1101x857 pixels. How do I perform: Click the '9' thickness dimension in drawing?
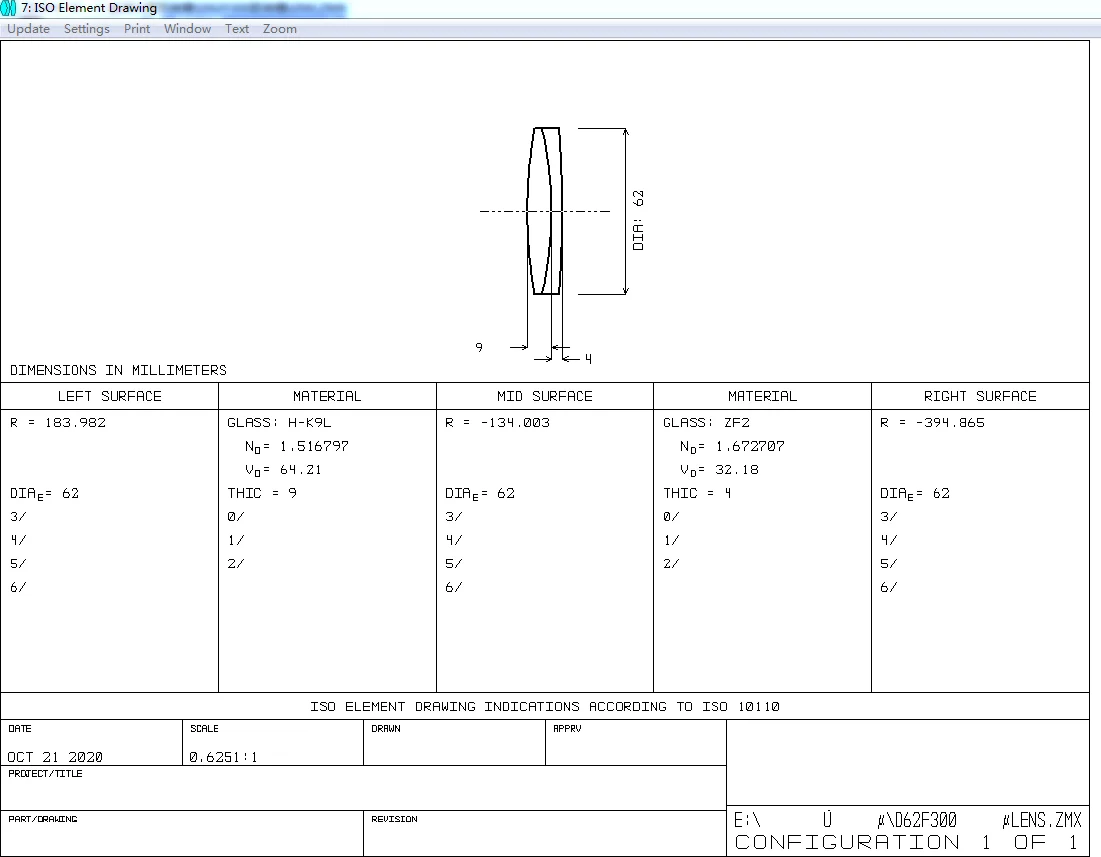click(x=479, y=347)
